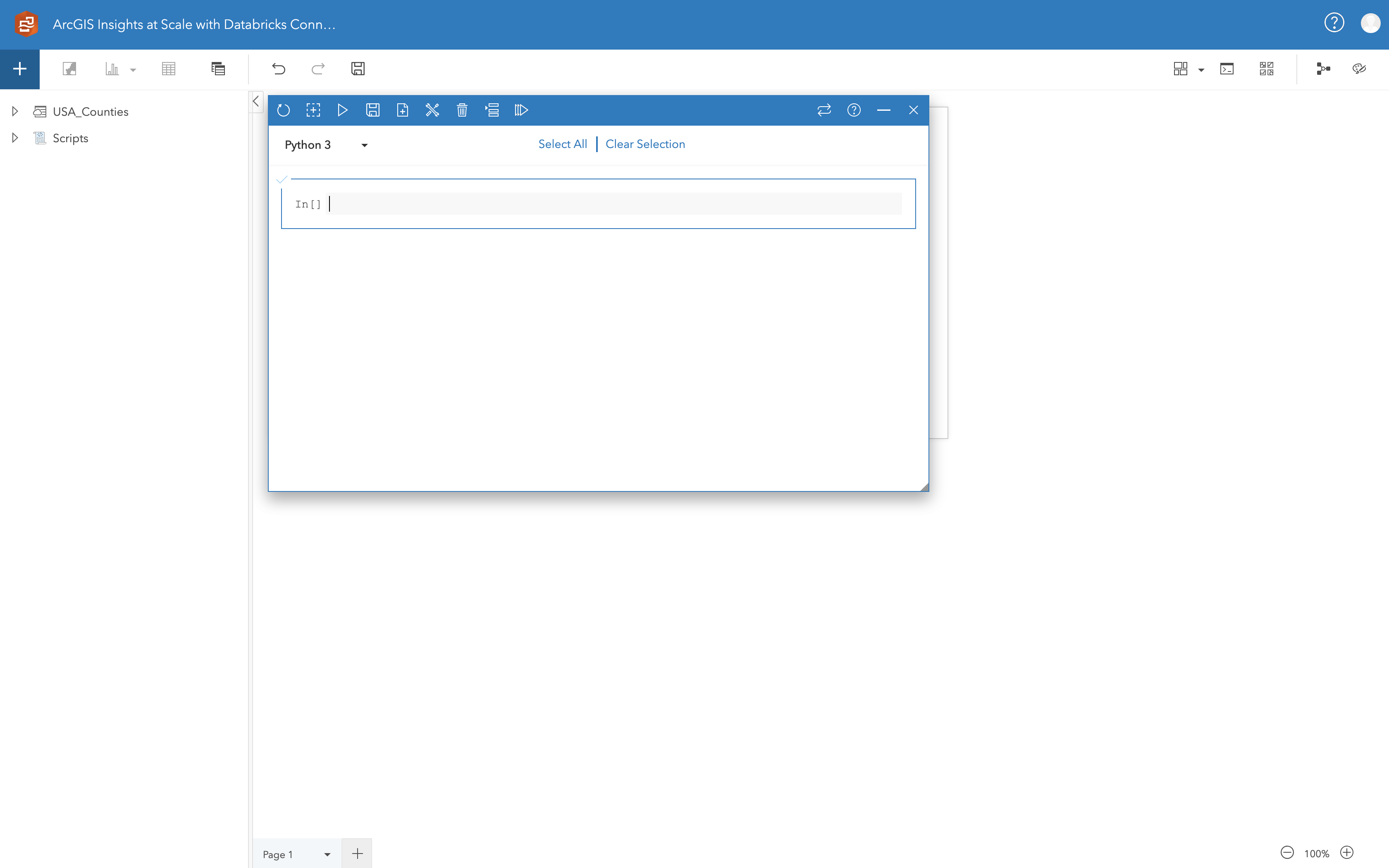Clear Selection in the notebook

(x=645, y=144)
